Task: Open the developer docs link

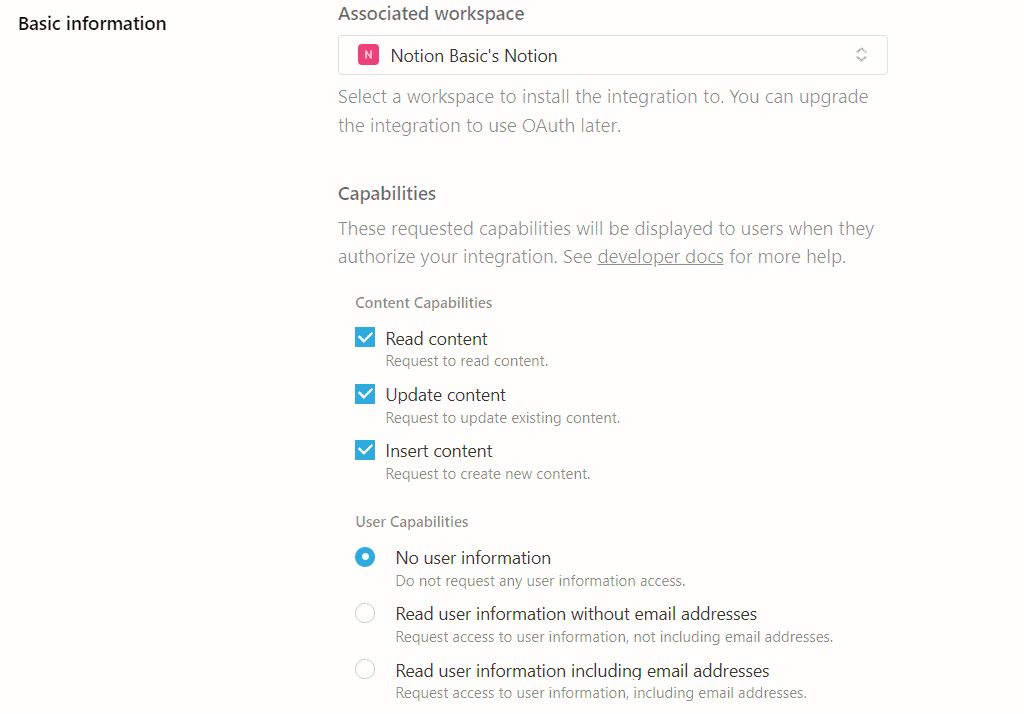Action: (x=660, y=257)
